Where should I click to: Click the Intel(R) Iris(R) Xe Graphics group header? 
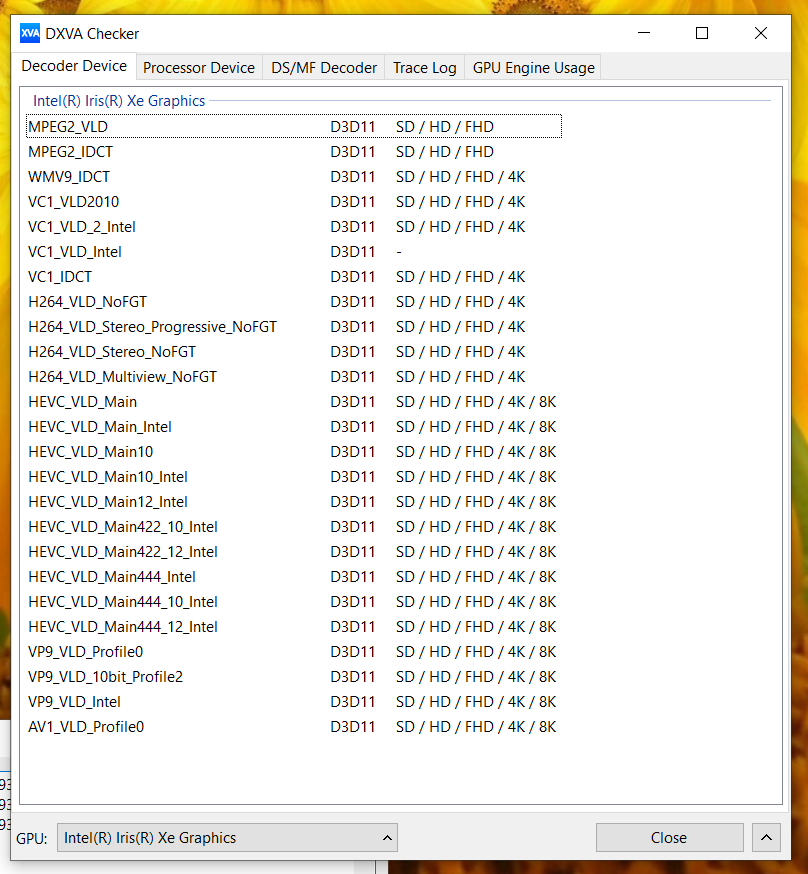point(119,101)
